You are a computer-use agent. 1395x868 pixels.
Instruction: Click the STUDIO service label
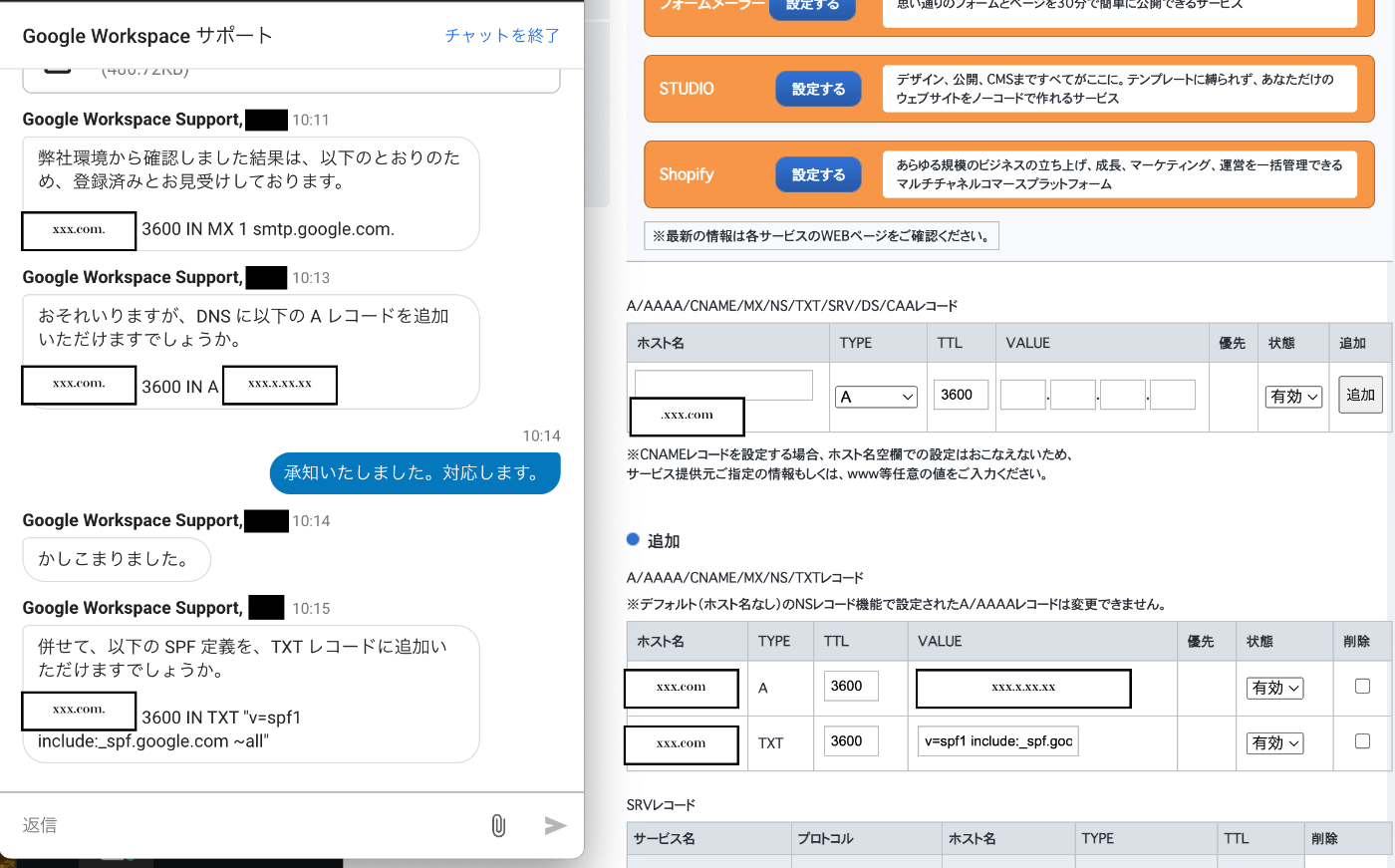click(687, 89)
